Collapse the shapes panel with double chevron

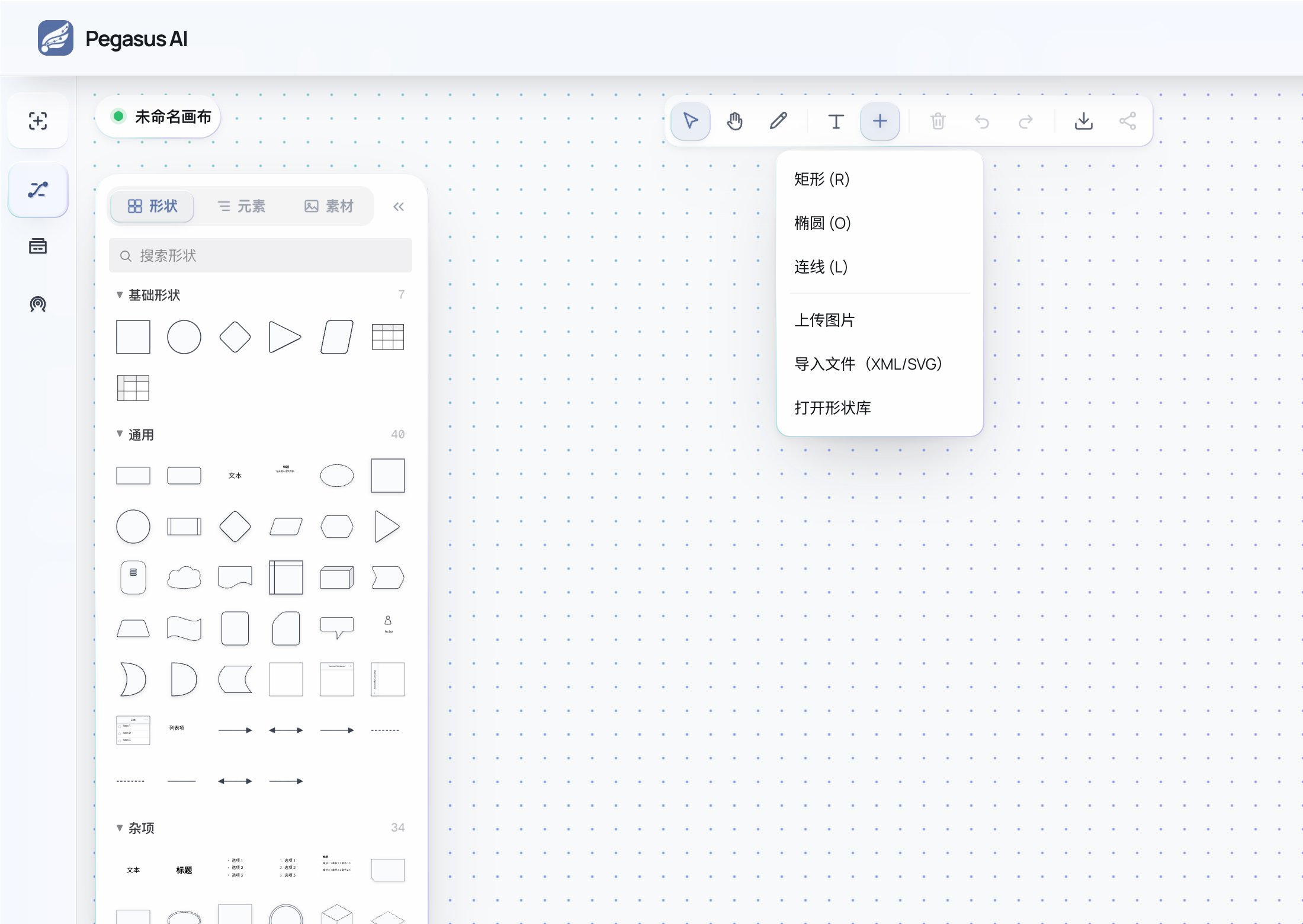pyautogui.click(x=399, y=207)
